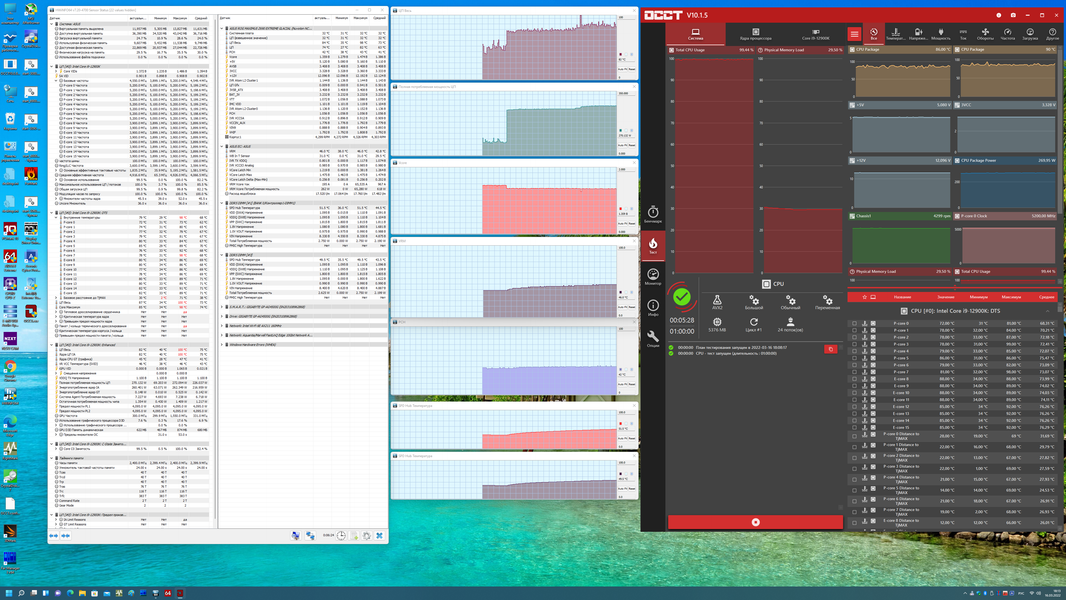Show all sensors with the Все filter

tap(874, 34)
